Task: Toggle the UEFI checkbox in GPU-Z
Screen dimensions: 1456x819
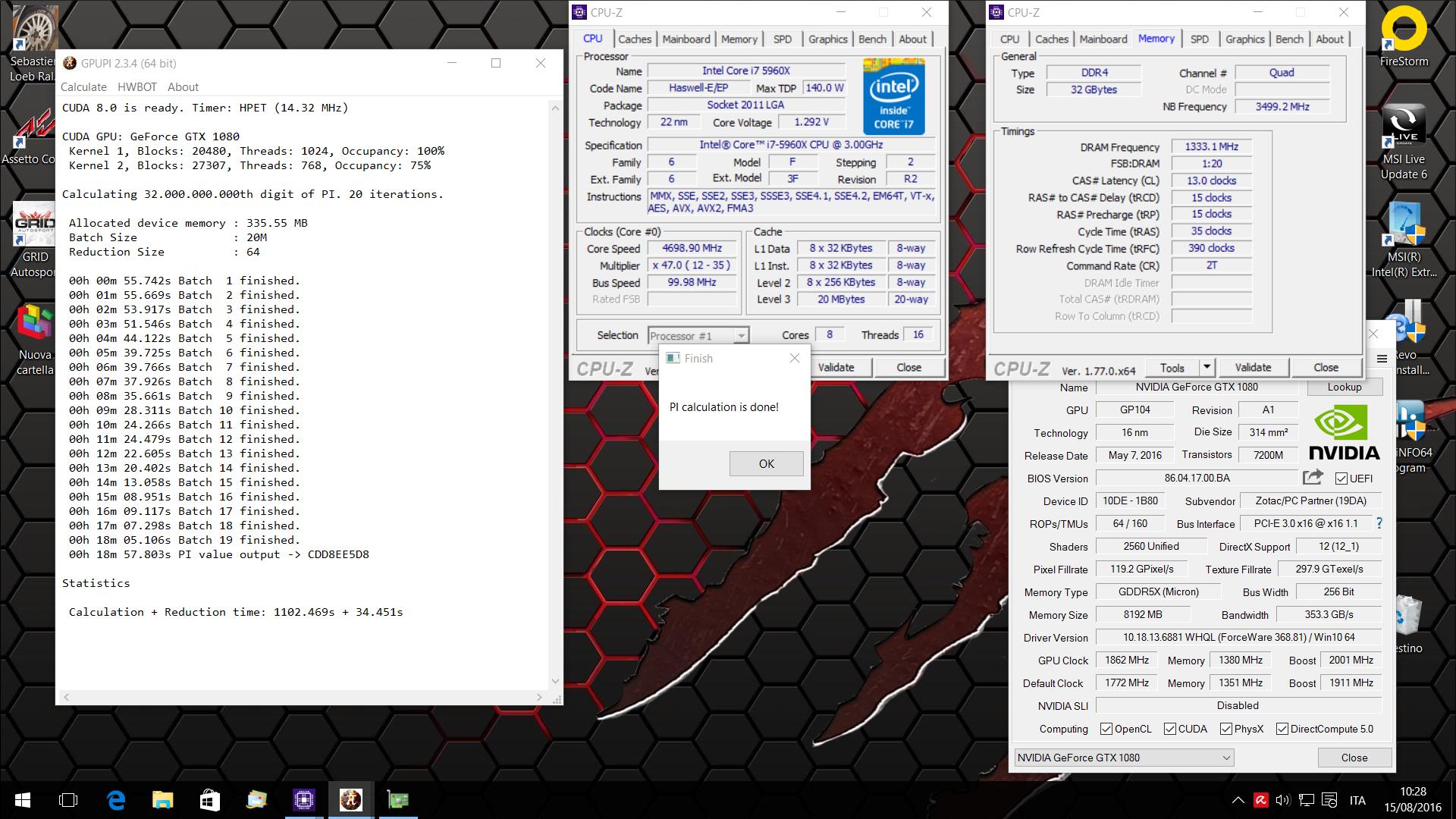Action: (1341, 479)
